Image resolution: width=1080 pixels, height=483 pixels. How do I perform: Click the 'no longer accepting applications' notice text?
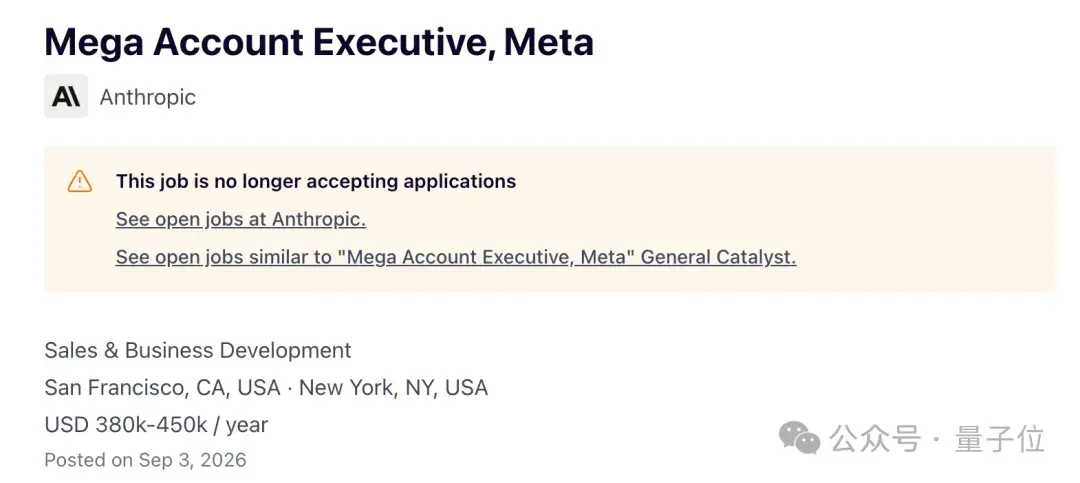(316, 181)
